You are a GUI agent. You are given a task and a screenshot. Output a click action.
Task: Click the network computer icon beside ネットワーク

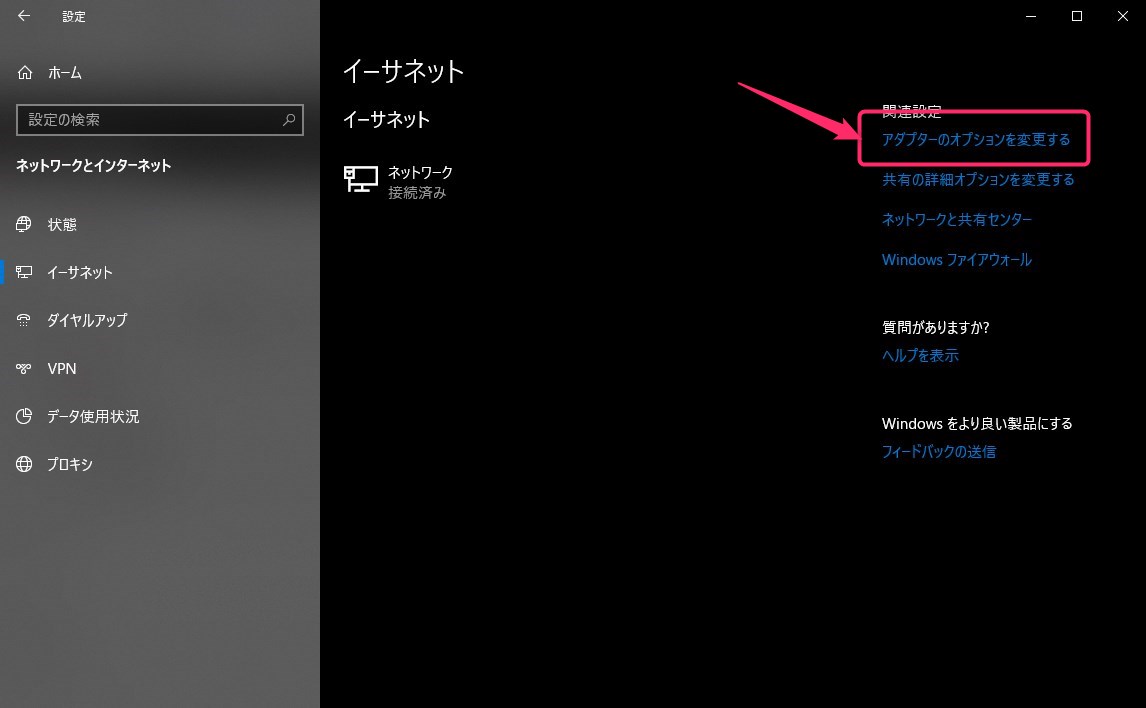tap(361, 179)
